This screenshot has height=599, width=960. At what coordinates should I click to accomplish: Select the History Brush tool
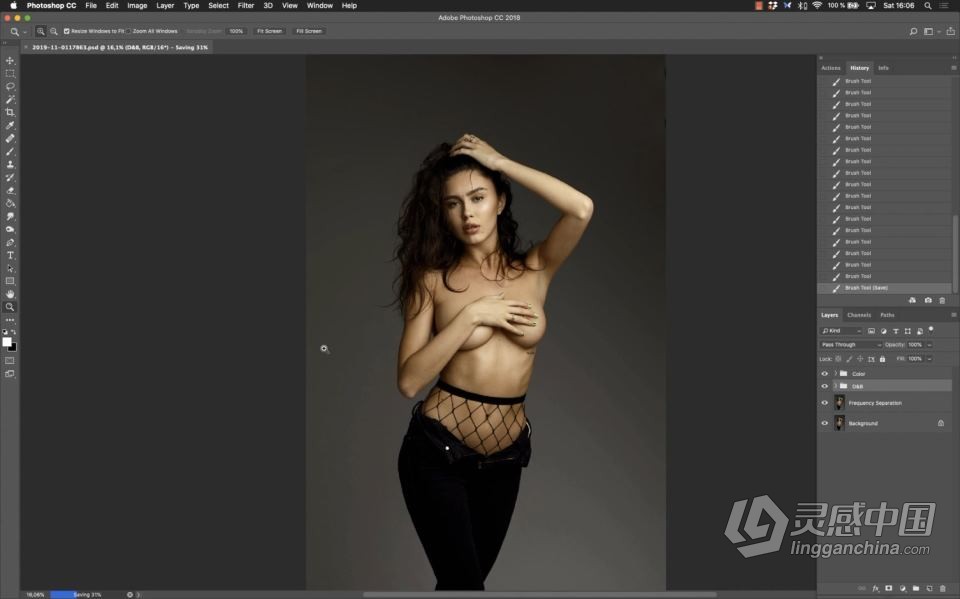[x=10, y=177]
